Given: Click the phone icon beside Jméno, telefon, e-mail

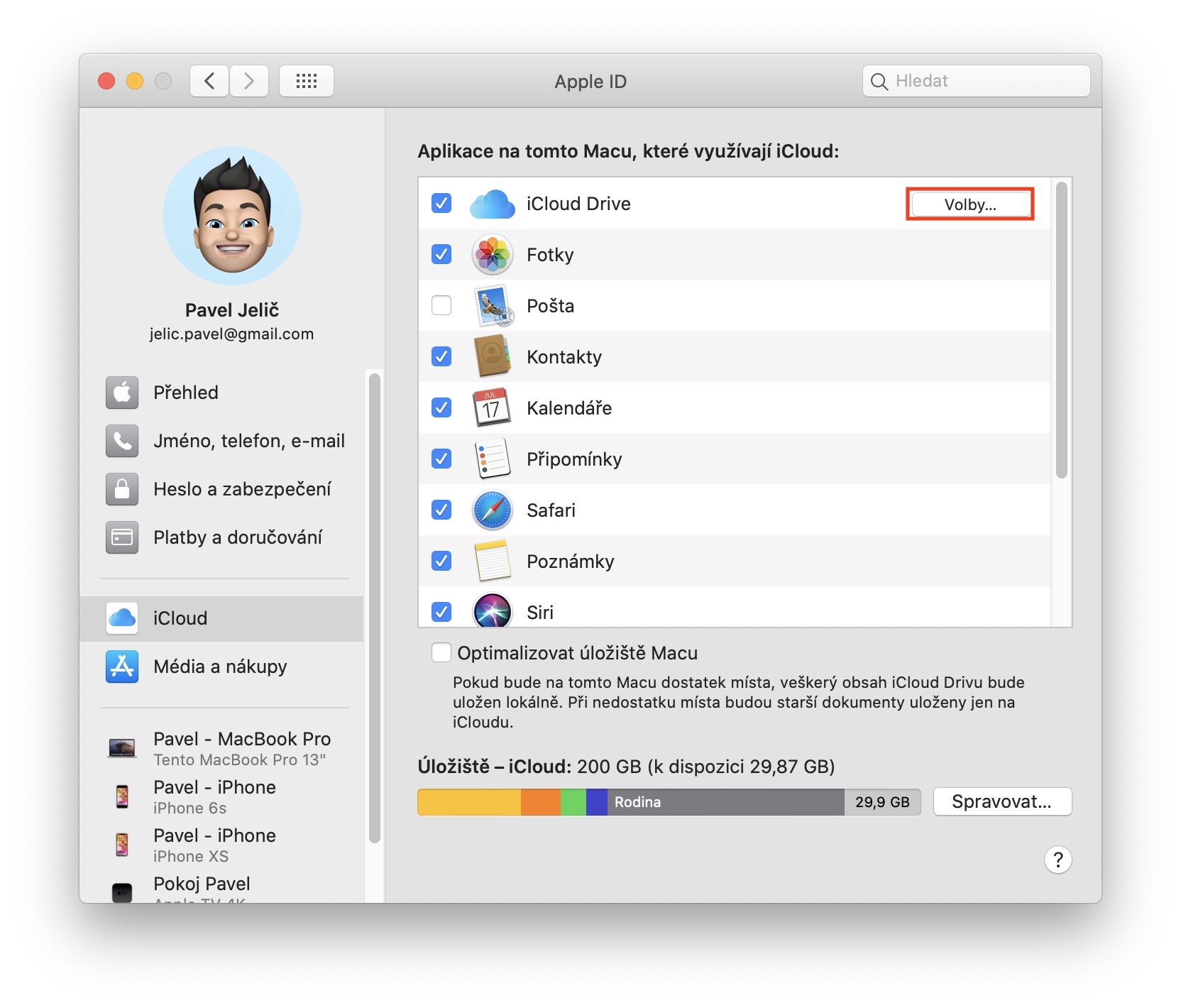Looking at the screenshot, I should (122, 441).
